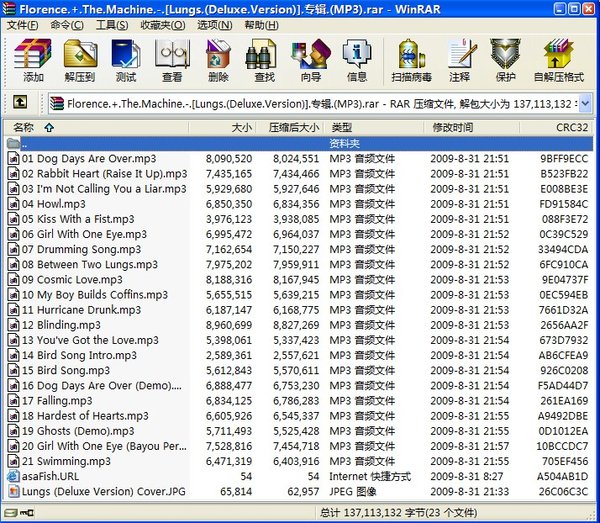Click the 自解压格式 (SFX) toolbar icon

559,54
